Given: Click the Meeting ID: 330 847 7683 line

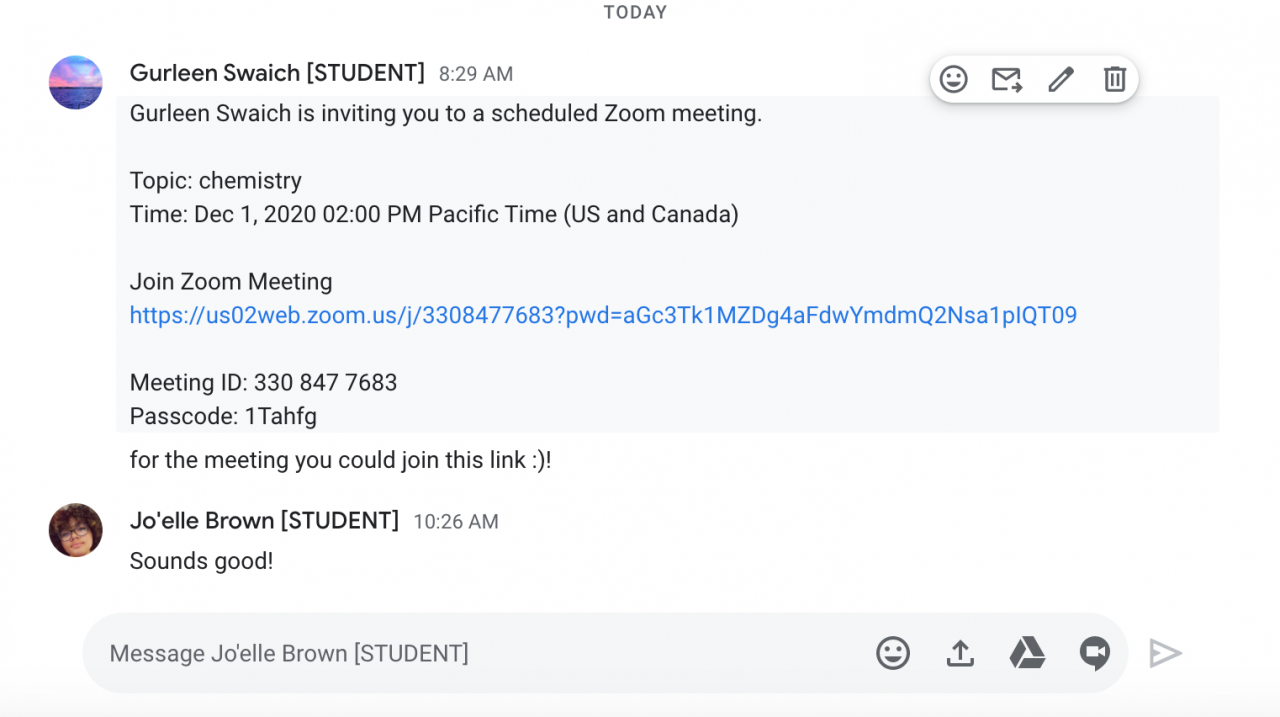Looking at the screenshot, I should pos(263,383).
